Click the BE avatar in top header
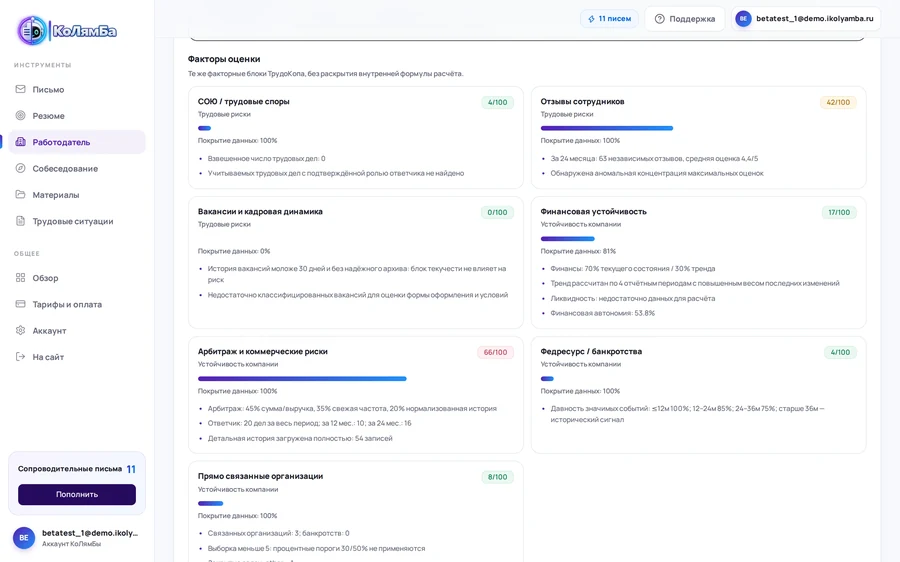Screen dimensions: 900x562 [743, 18]
